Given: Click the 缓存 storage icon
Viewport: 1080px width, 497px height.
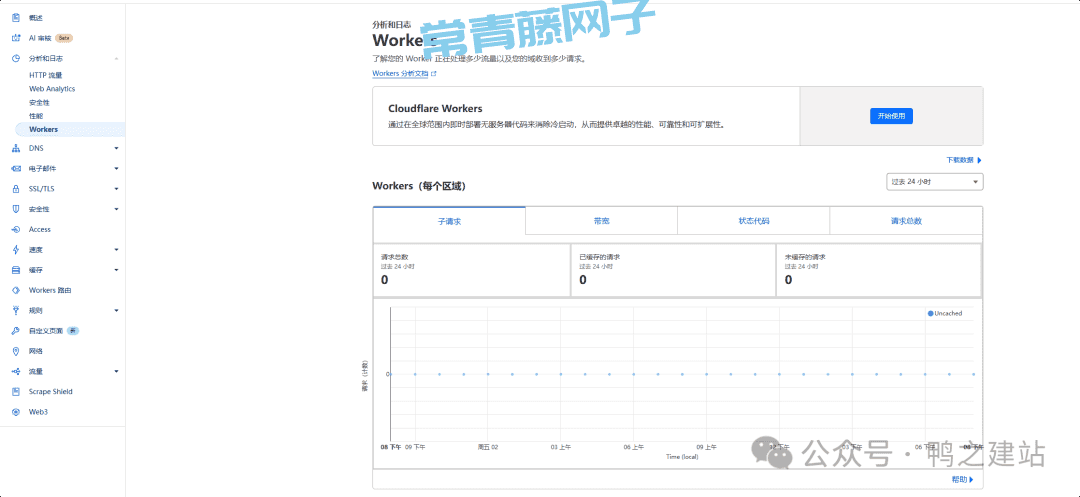Looking at the screenshot, I should [16, 270].
